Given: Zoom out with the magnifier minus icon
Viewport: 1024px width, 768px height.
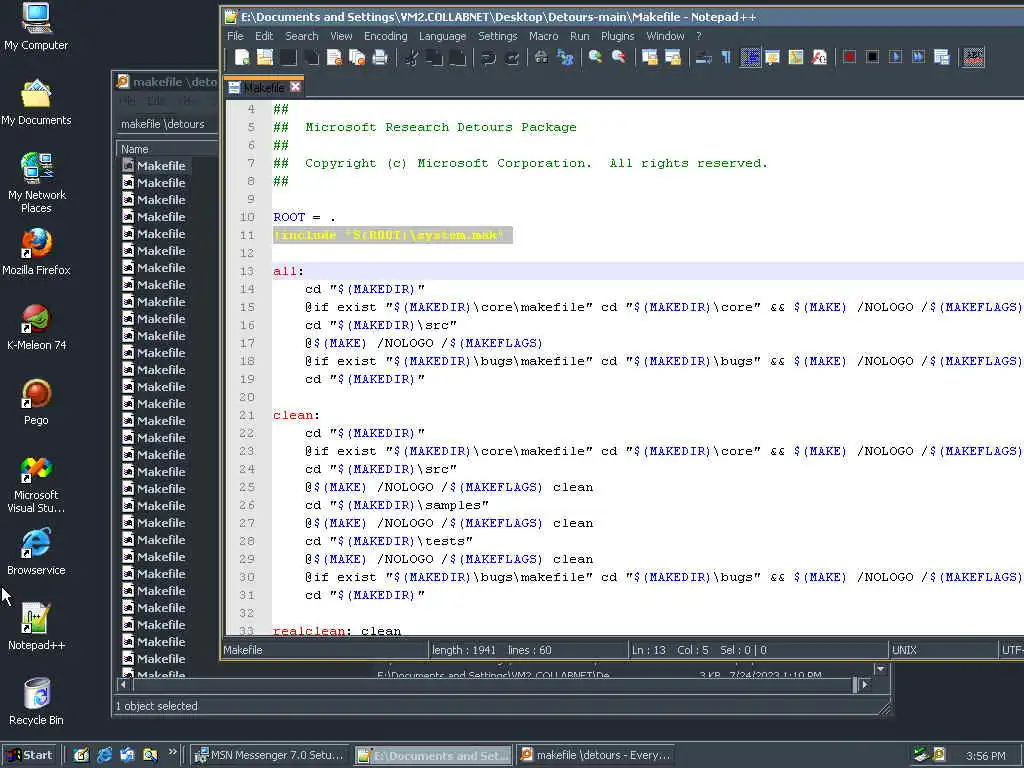Looking at the screenshot, I should coord(618,57).
